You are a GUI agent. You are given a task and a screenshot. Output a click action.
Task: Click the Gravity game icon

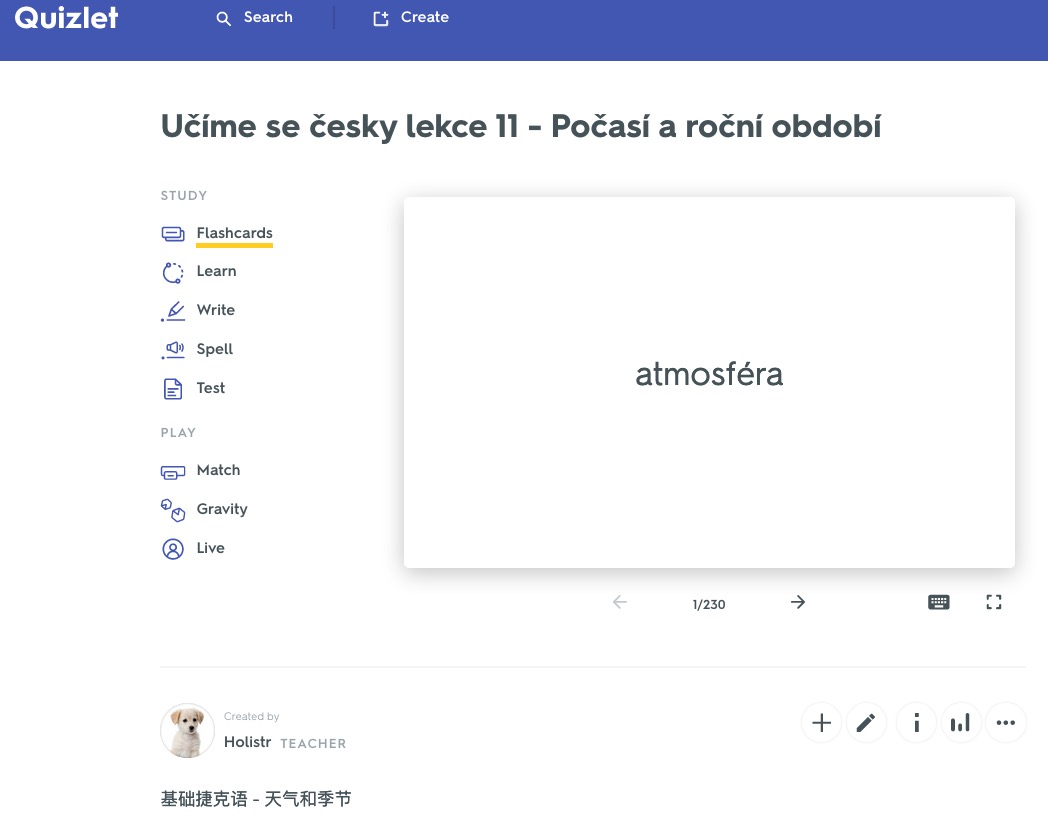coord(173,510)
